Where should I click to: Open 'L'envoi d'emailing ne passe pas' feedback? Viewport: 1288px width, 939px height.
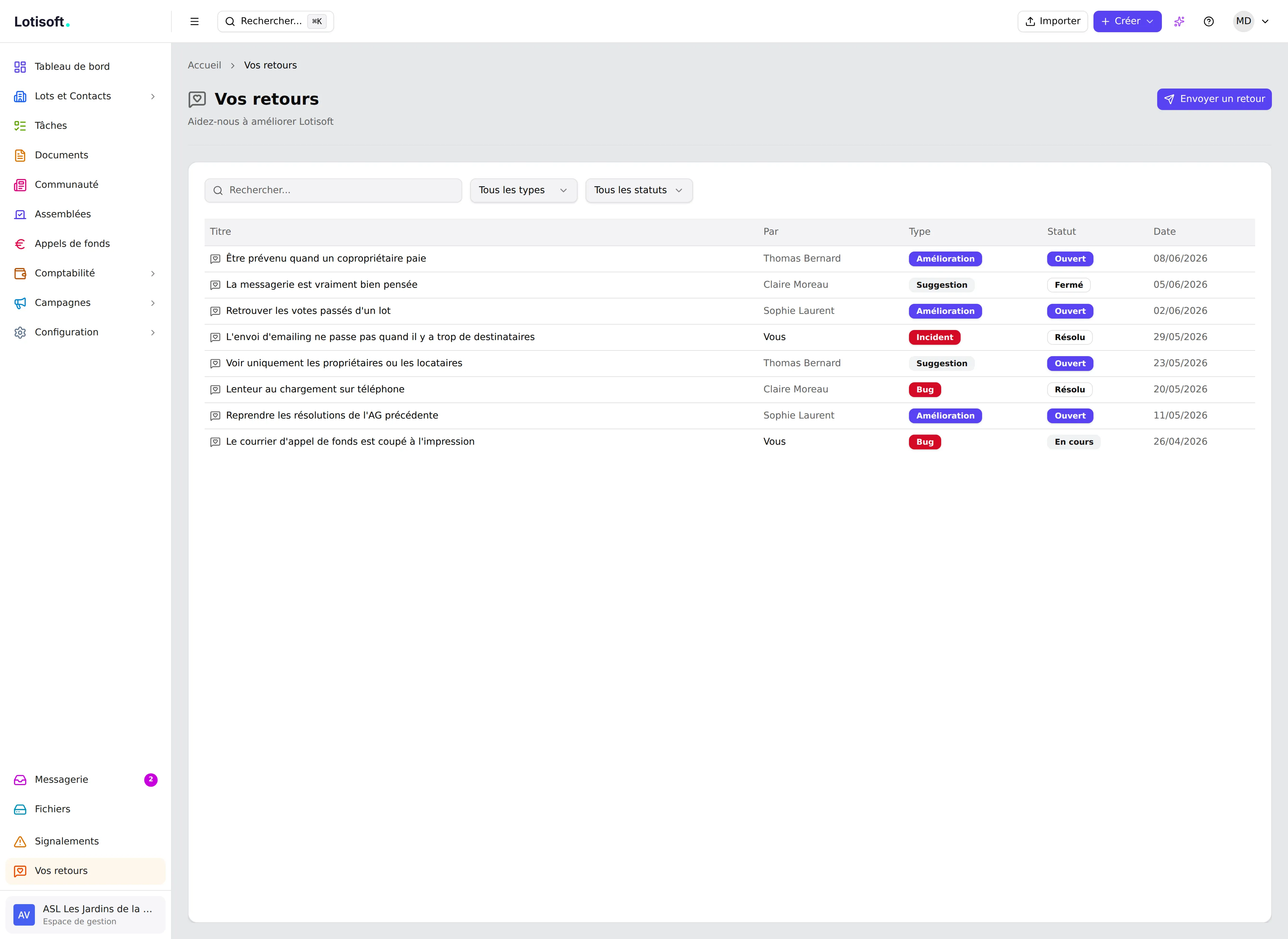[x=380, y=337]
